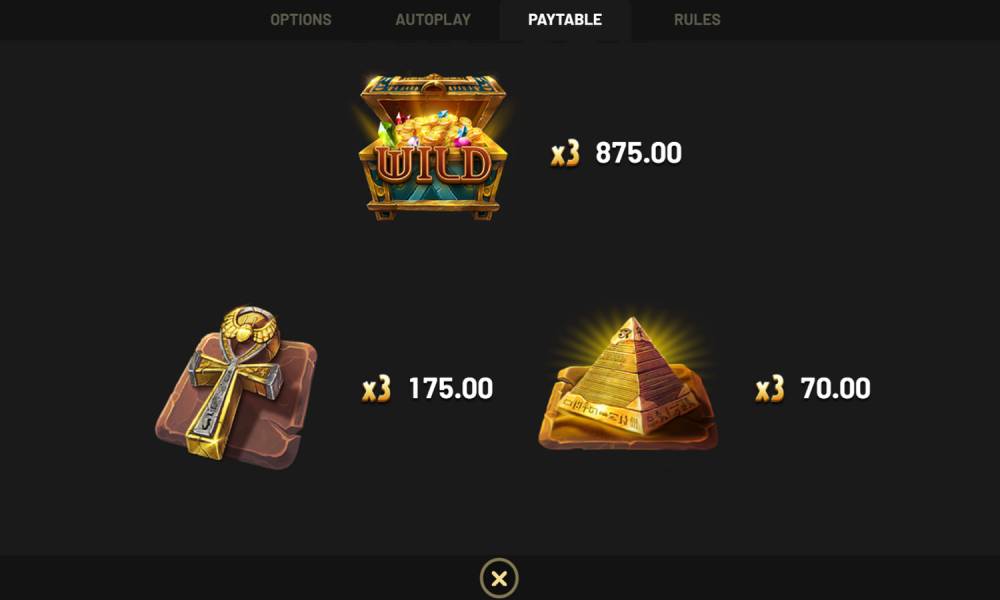
Task: Select the Paytable tab
Action: (565, 20)
